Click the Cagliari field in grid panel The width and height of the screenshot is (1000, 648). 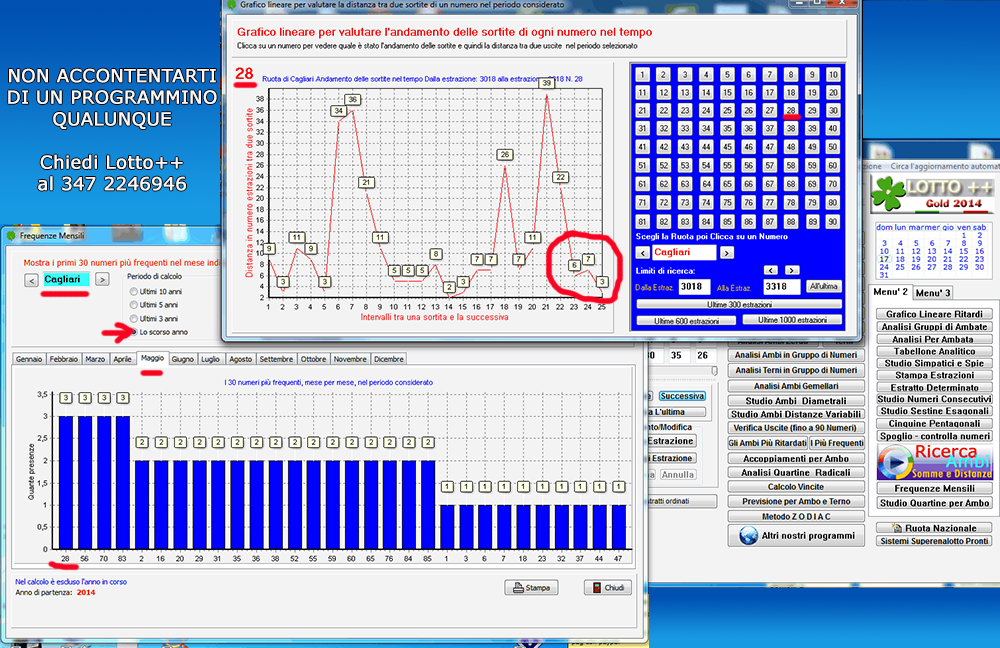pyautogui.click(x=684, y=253)
